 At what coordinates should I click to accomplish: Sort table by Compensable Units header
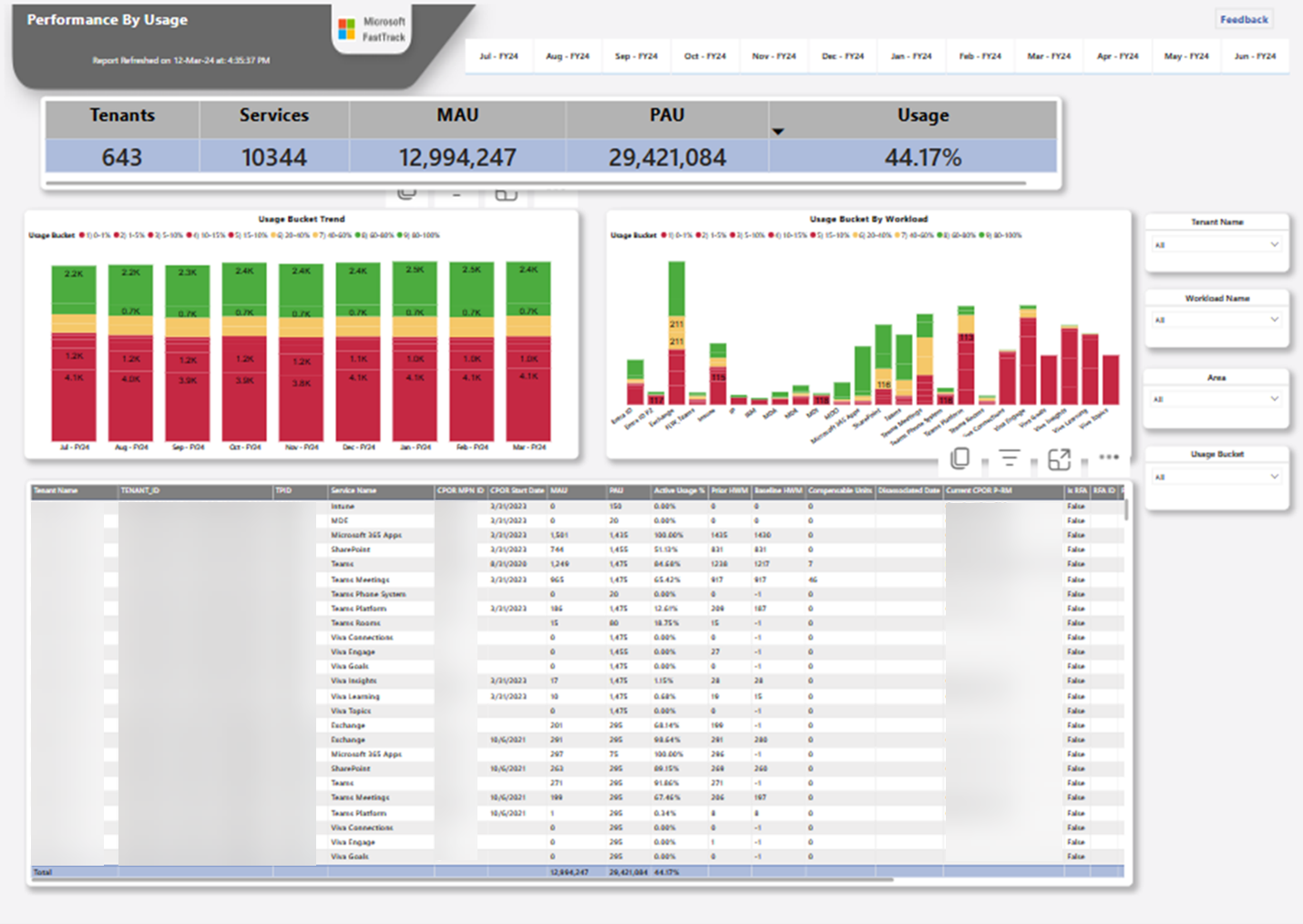click(840, 490)
